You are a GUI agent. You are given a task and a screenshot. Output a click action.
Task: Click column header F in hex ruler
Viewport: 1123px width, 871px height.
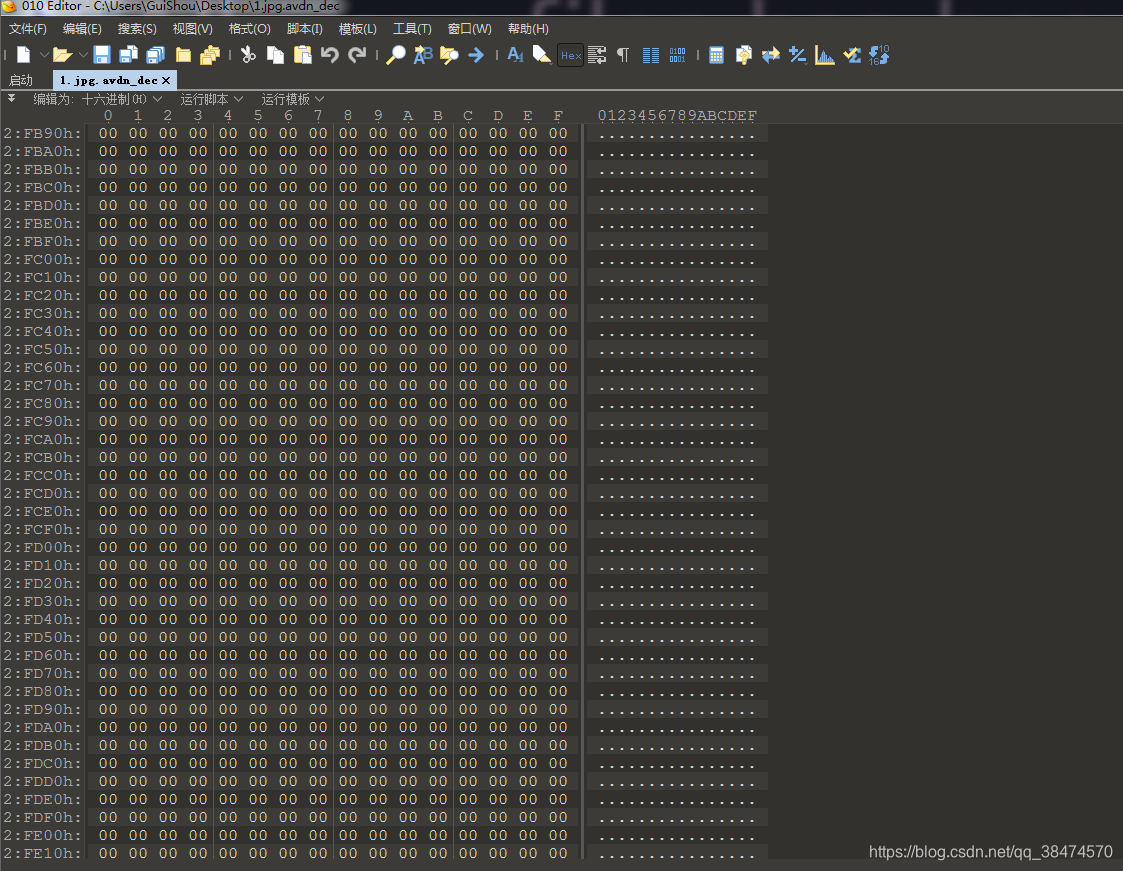(x=558, y=115)
